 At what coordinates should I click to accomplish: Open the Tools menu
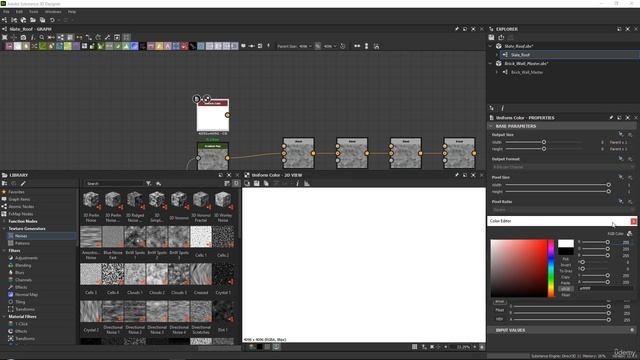pyautogui.click(x=33, y=12)
